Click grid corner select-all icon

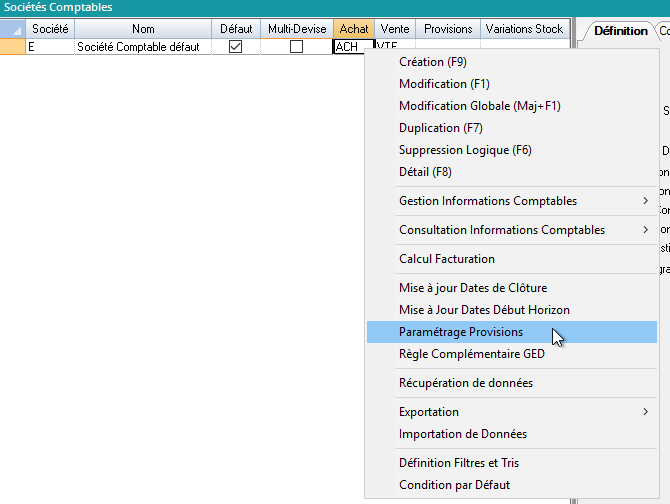point(13,29)
